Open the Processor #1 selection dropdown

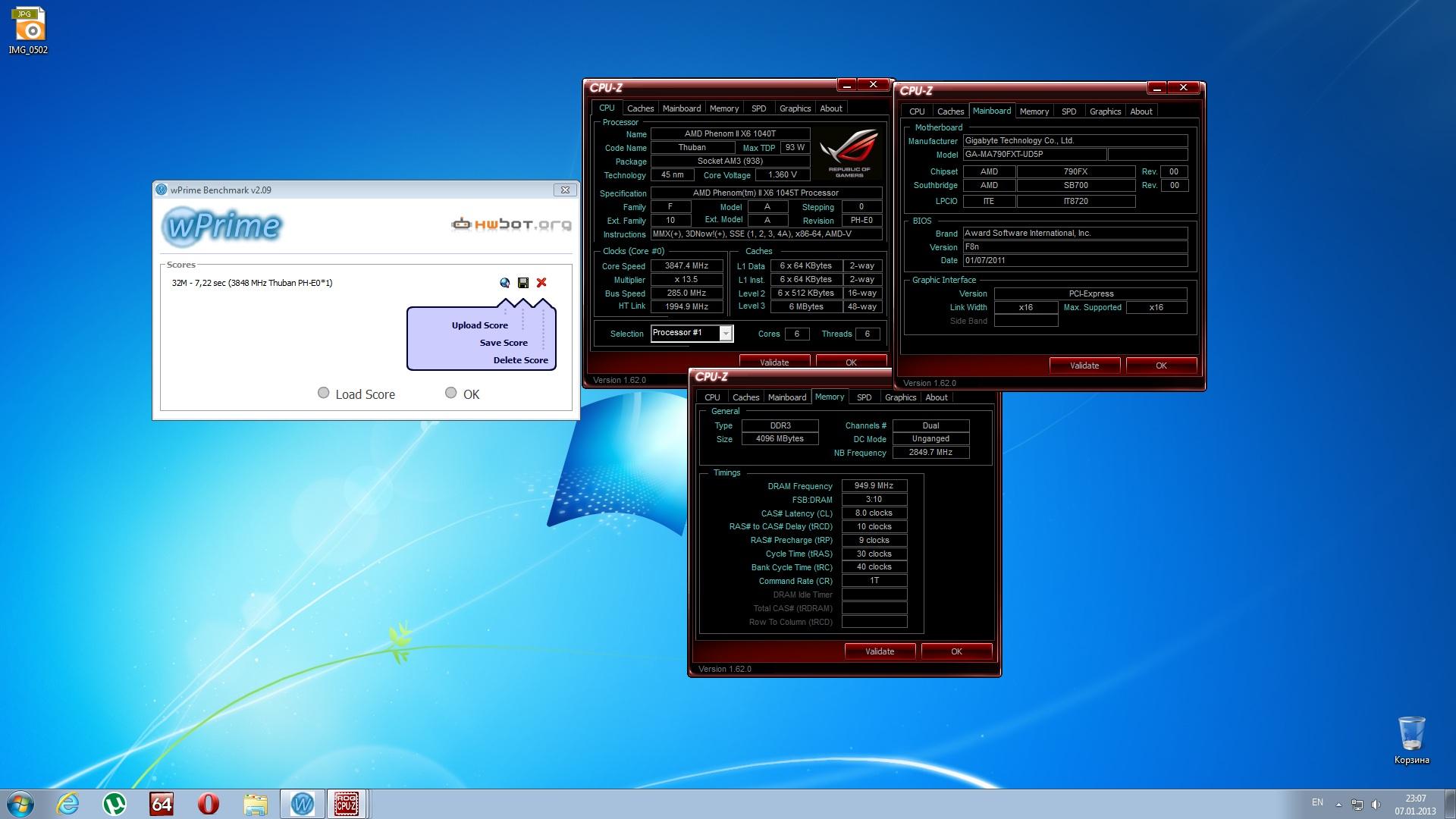726,334
